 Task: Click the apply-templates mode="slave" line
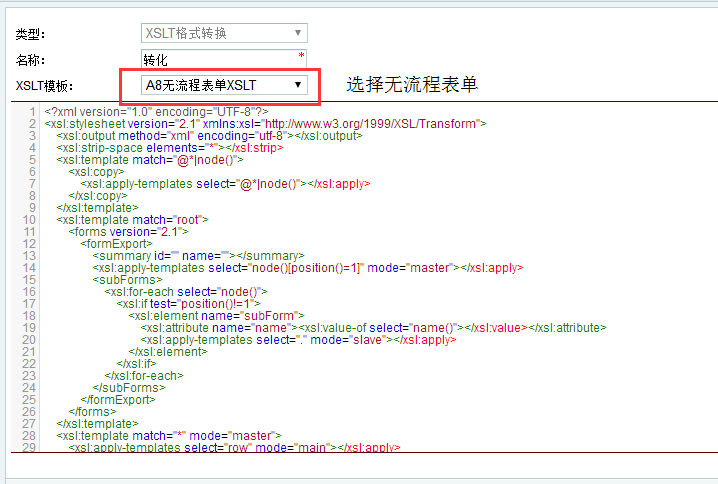(x=299, y=339)
